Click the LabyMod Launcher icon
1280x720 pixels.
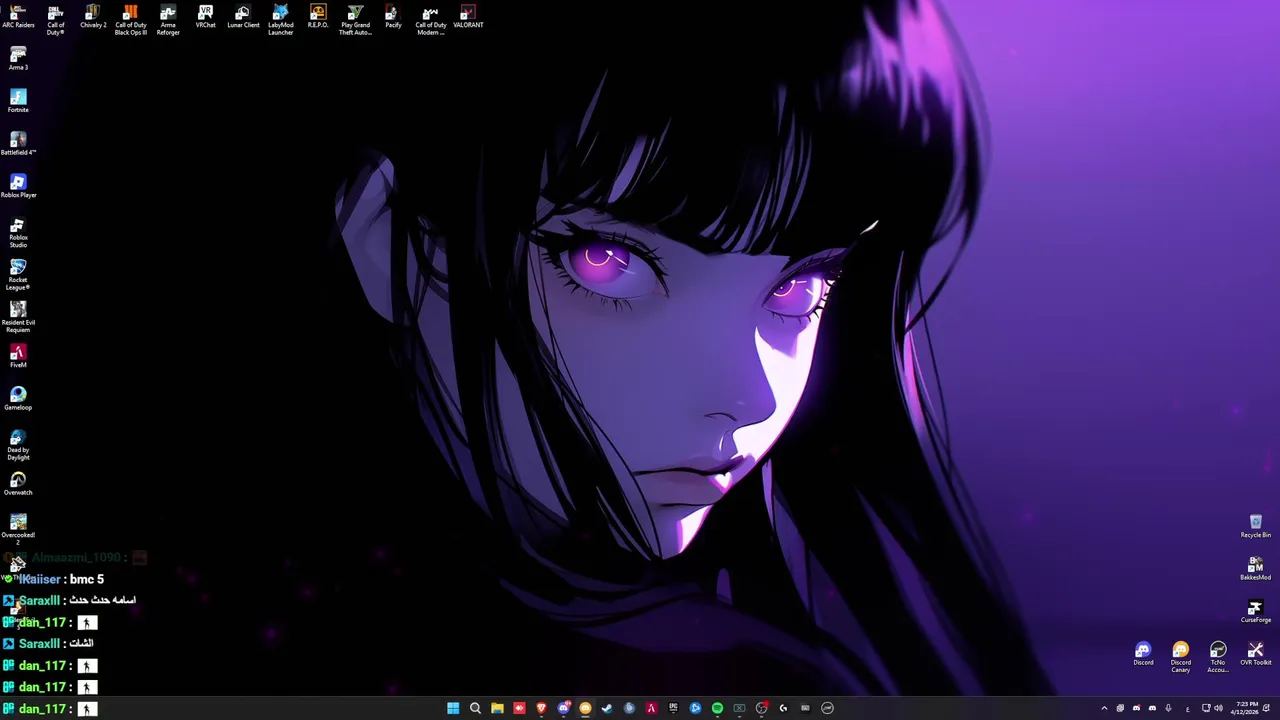pos(281,20)
